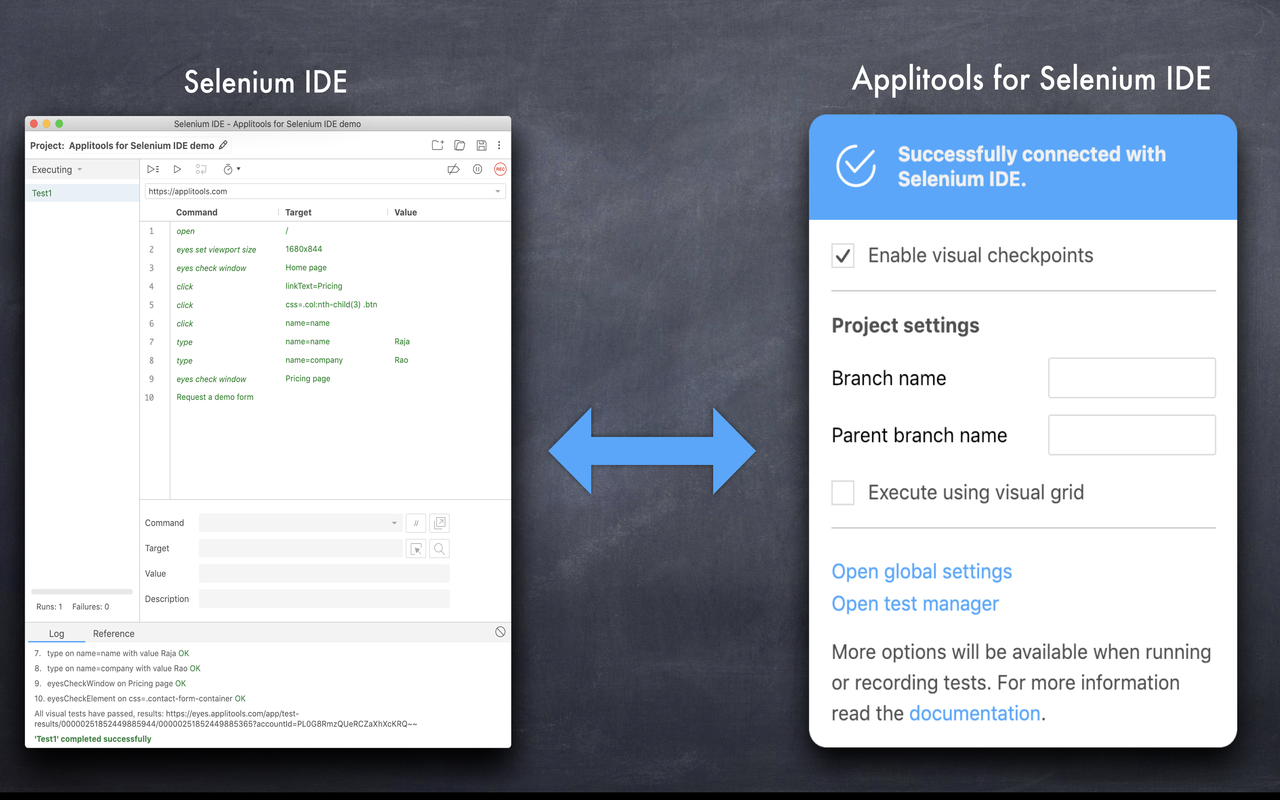Click the Value column header

point(406,212)
